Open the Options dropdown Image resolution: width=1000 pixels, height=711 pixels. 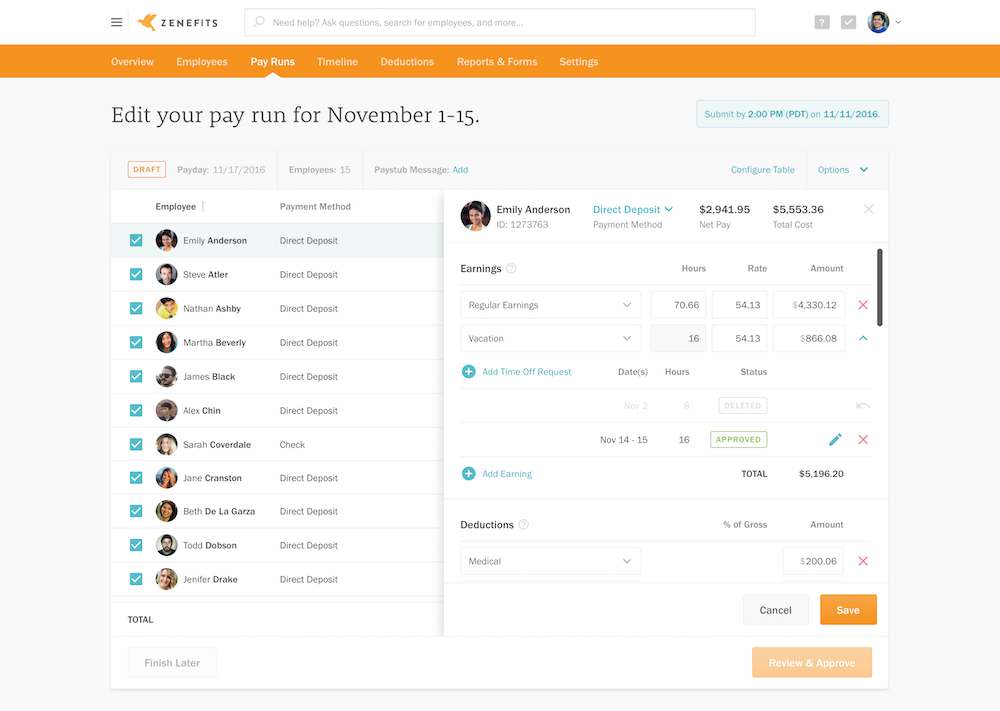pos(843,170)
